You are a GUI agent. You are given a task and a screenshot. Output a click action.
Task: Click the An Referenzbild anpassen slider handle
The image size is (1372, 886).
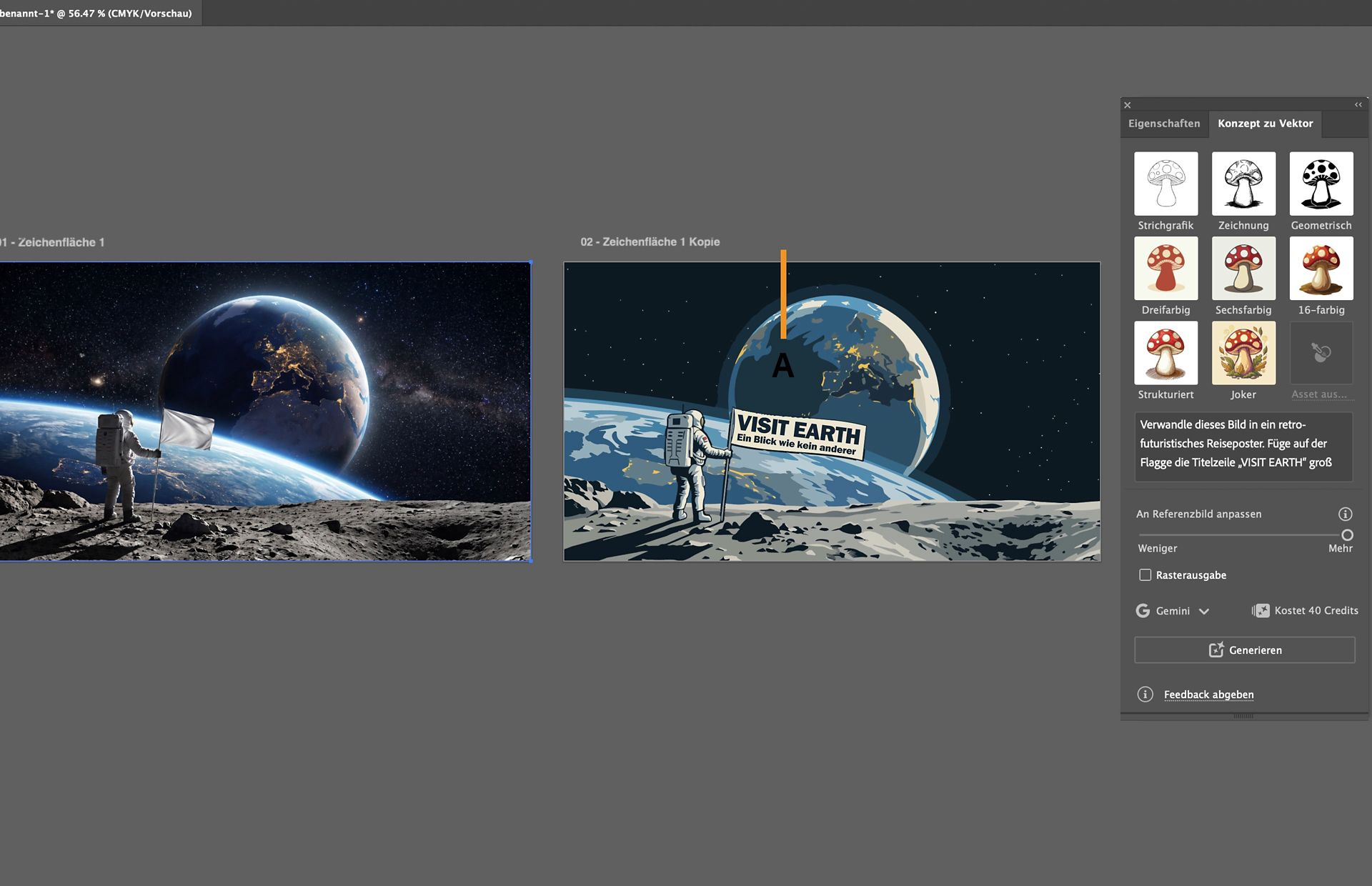point(1347,534)
